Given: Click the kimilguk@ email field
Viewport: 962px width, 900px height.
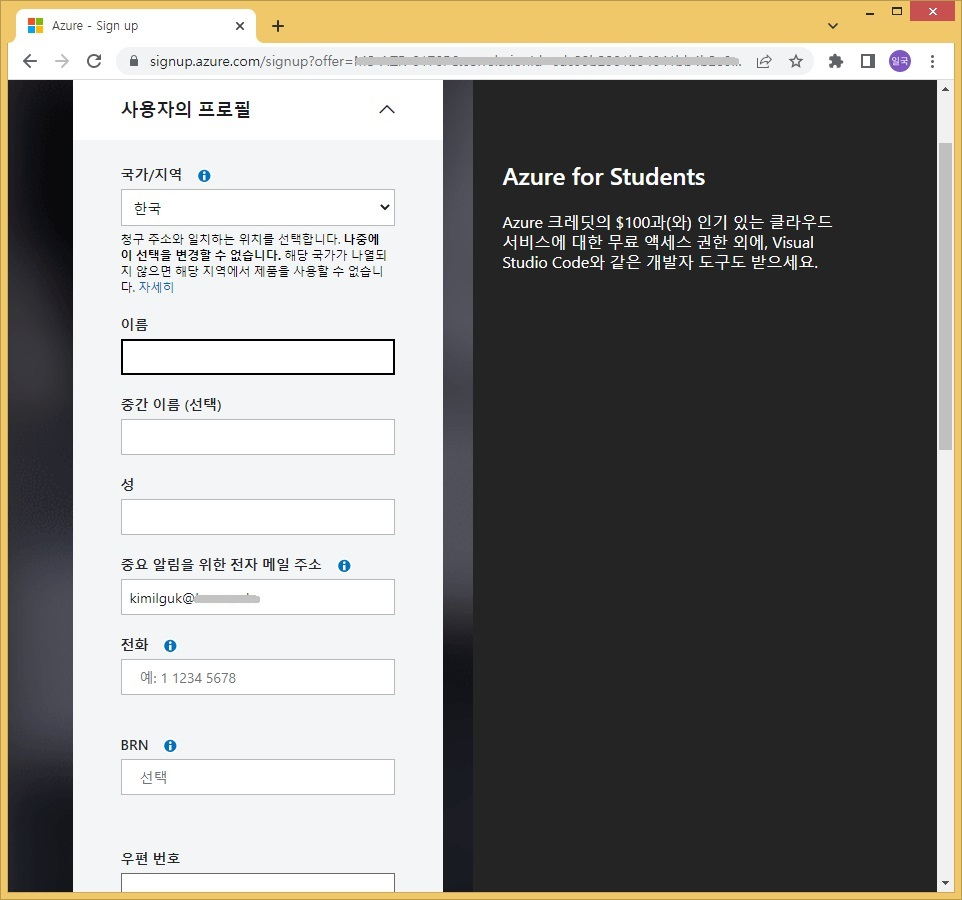Looking at the screenshot, I should [x=258, y=597].
